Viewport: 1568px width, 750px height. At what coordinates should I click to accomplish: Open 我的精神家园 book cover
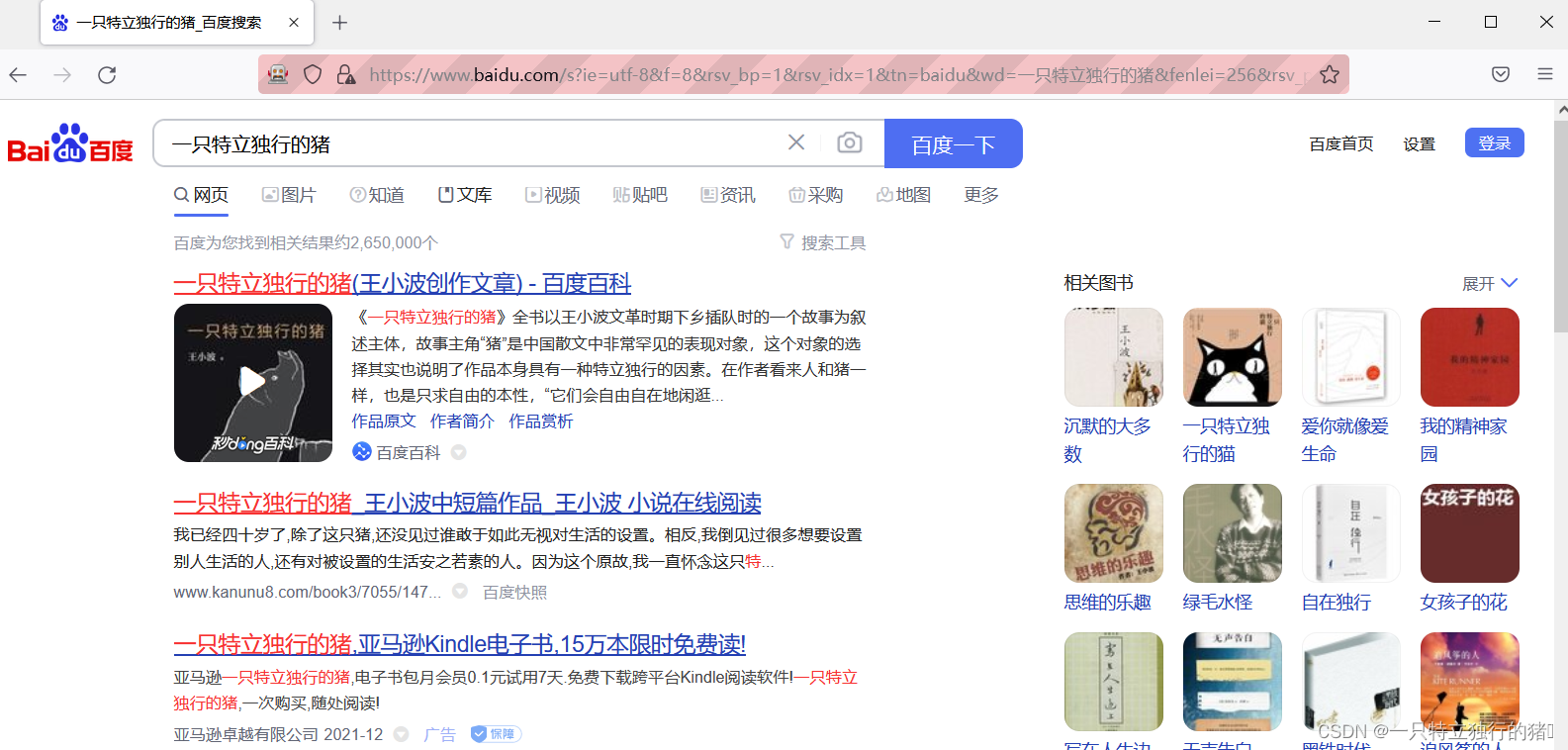(1470, 357)
